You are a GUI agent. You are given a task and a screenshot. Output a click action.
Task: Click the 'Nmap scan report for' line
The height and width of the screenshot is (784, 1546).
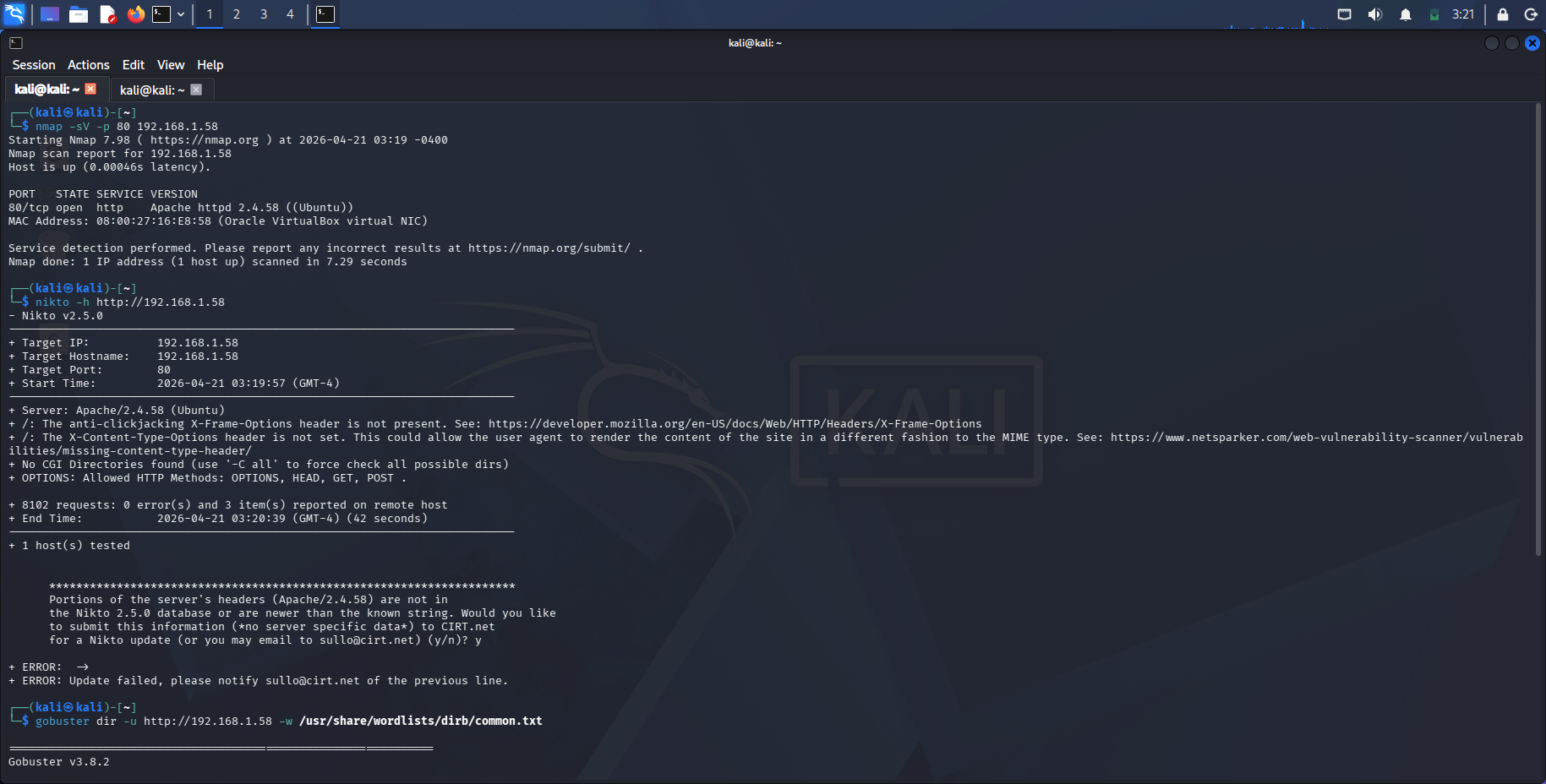pyautogui.click(x=120, y=154)
